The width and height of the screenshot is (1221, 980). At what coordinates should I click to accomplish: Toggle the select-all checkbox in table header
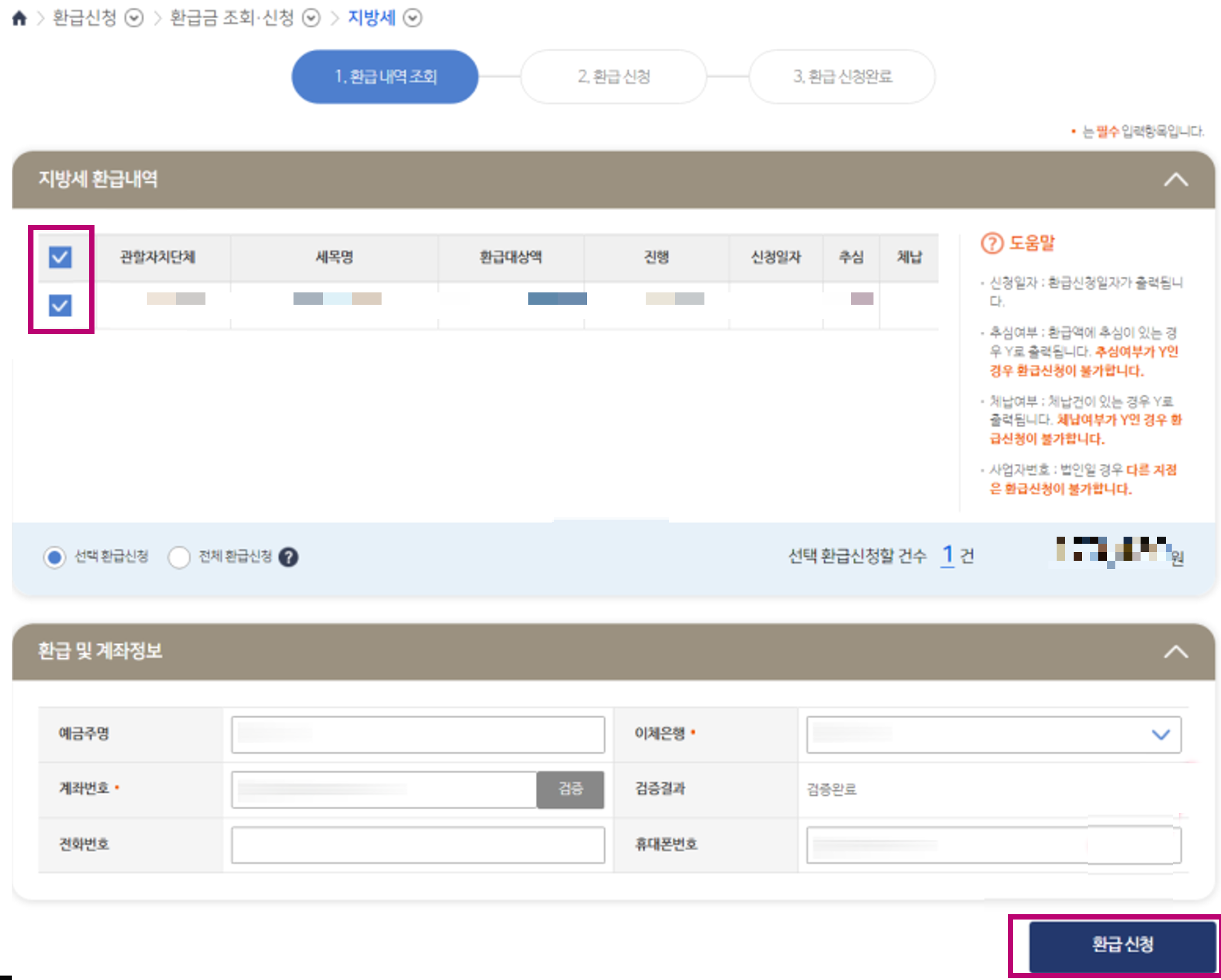[60, 257]
